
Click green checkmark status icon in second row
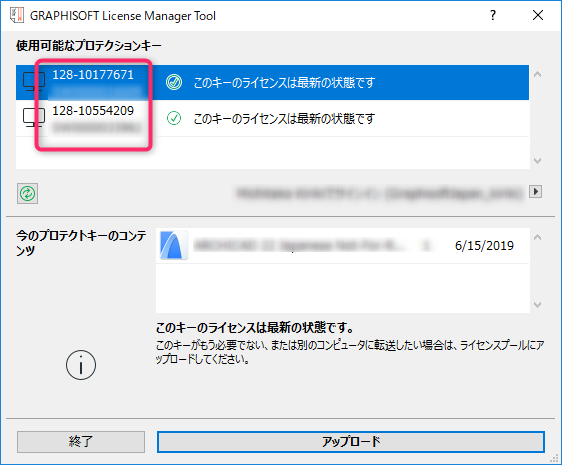point(174,118)
